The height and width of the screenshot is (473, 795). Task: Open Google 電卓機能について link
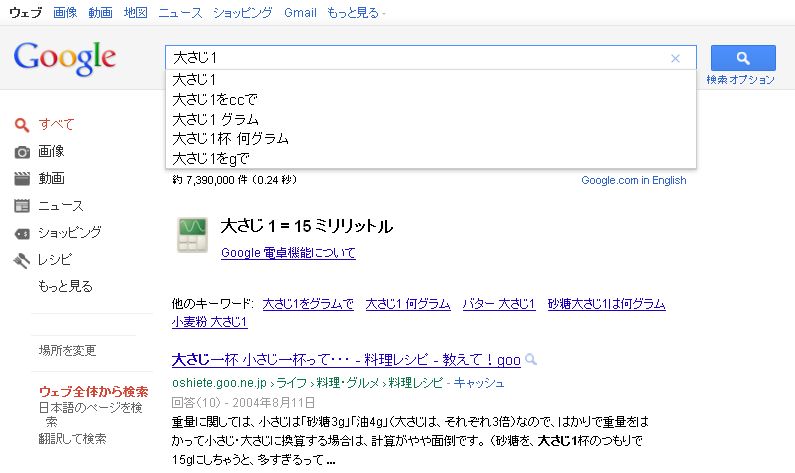click(x=288, y=252)
